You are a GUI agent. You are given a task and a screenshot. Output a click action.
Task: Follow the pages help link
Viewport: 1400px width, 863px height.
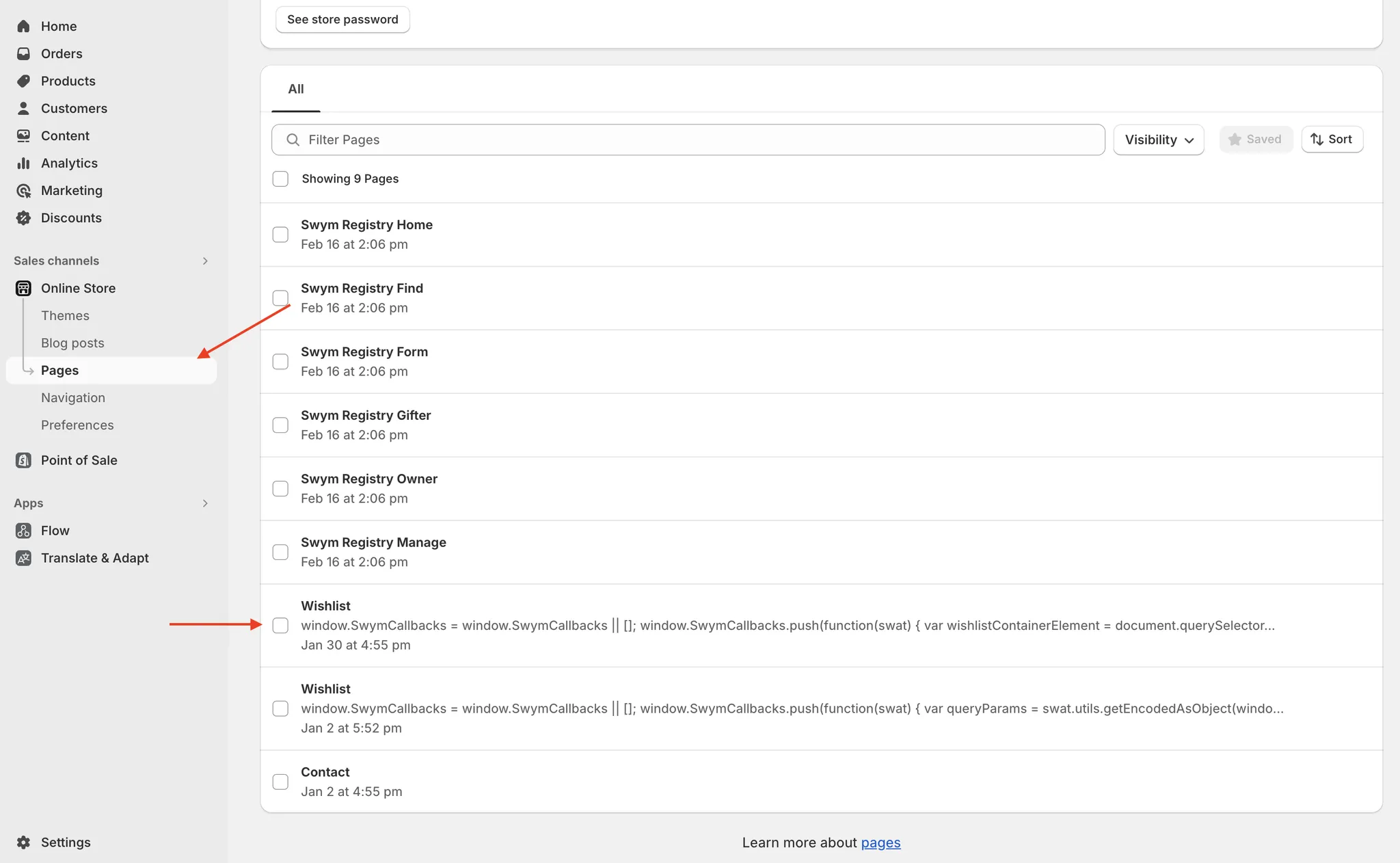click(880, 842)
